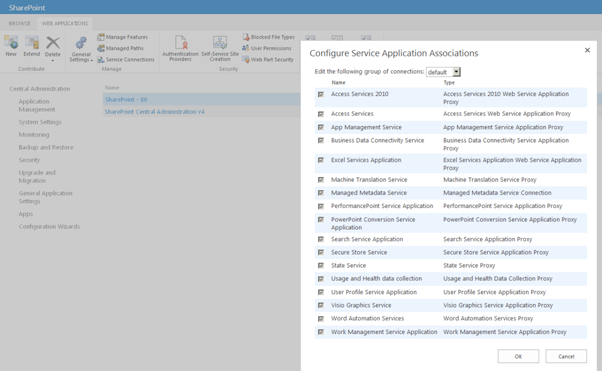Toggle the Search Service Application checkbox
Screen dimensions: 602x371
321,239
